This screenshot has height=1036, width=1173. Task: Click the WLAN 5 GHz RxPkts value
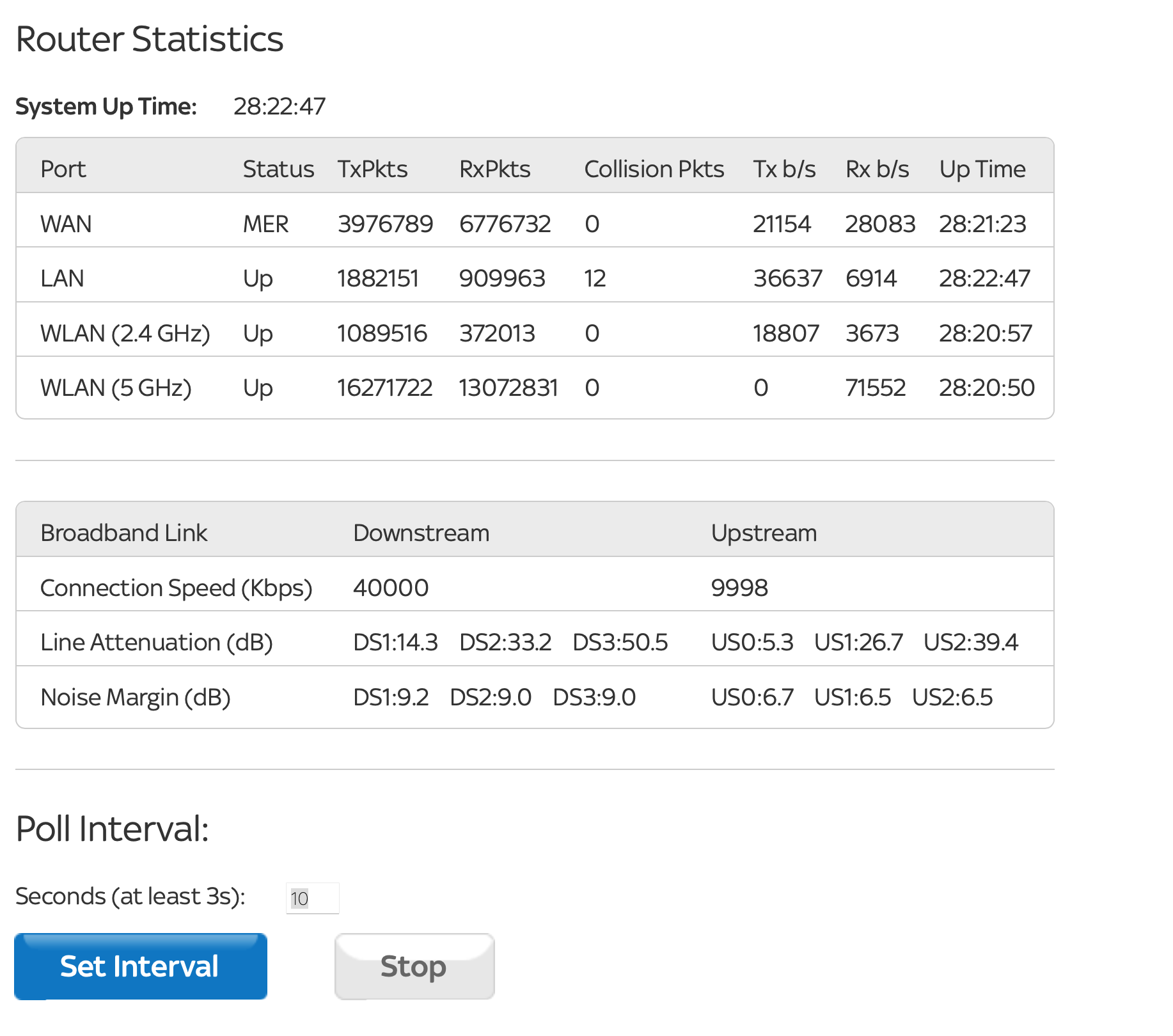(508, 388)
